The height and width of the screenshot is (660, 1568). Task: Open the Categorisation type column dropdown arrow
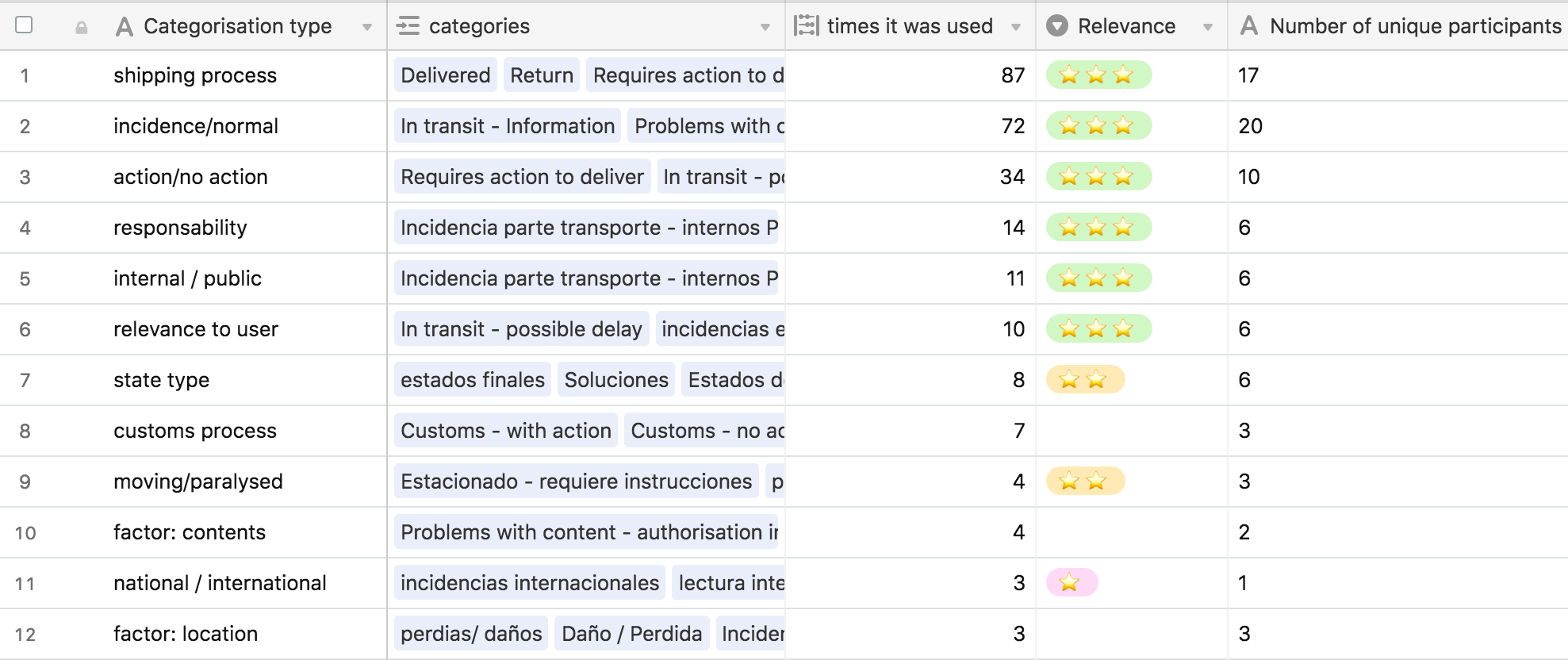(366, 27)
